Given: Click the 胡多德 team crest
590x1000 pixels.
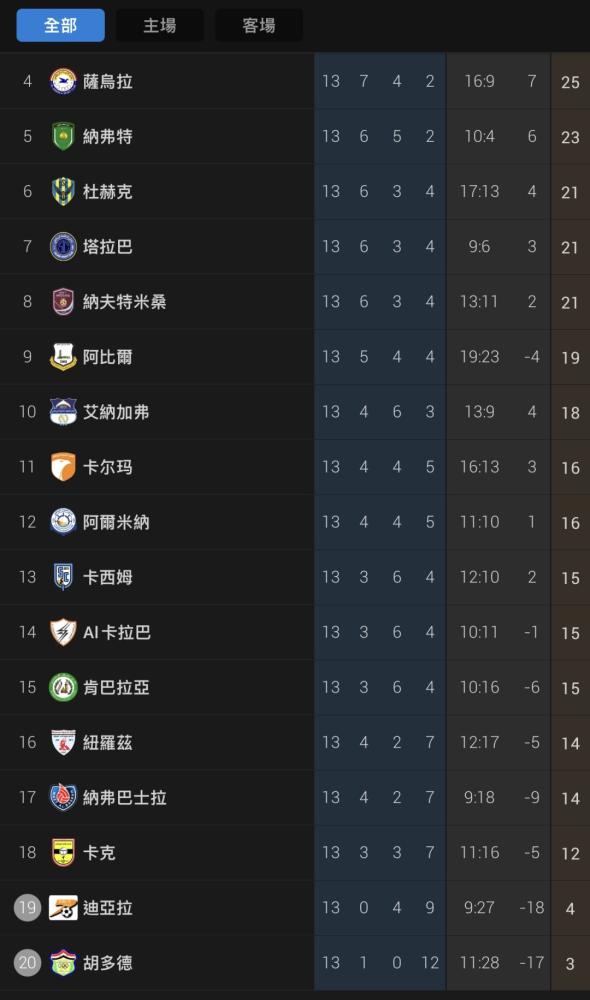Looking at the screenshot, I should (x=63, y=963).
